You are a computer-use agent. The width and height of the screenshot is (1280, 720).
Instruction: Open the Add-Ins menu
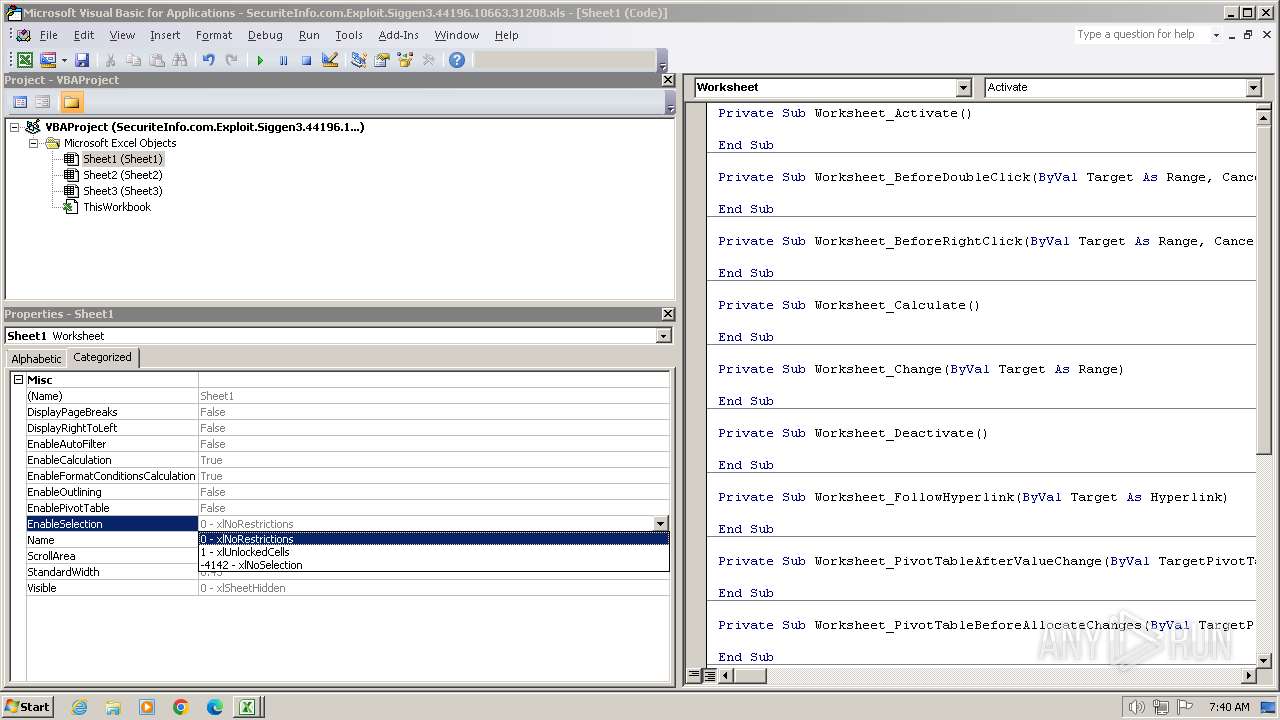398,35
